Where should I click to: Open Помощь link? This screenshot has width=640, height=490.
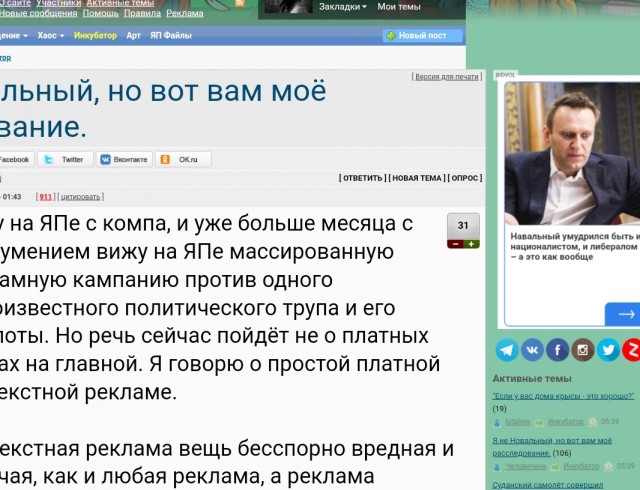100,13
